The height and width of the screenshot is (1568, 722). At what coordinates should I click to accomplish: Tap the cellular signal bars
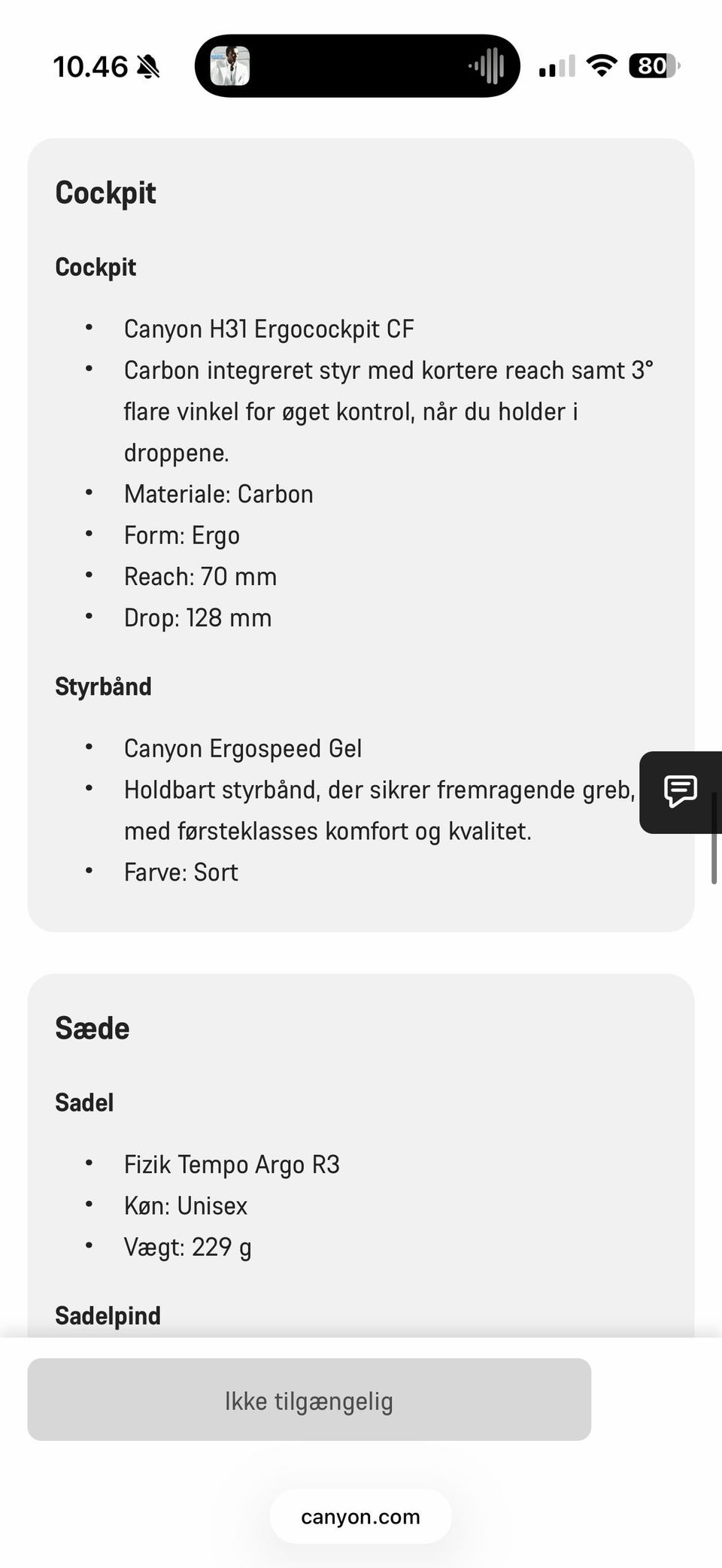[x=557, y=67]
